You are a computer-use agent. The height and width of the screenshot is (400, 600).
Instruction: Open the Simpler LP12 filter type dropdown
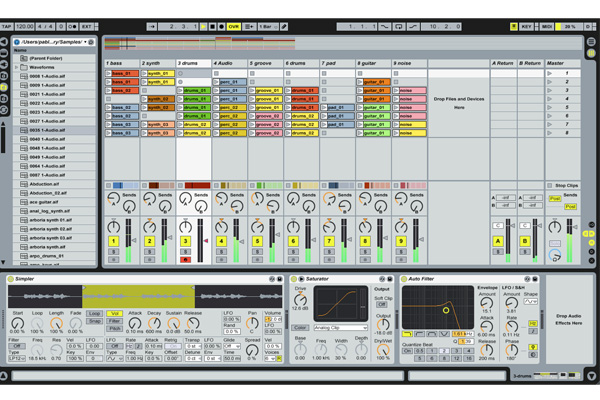coord(17,359)
